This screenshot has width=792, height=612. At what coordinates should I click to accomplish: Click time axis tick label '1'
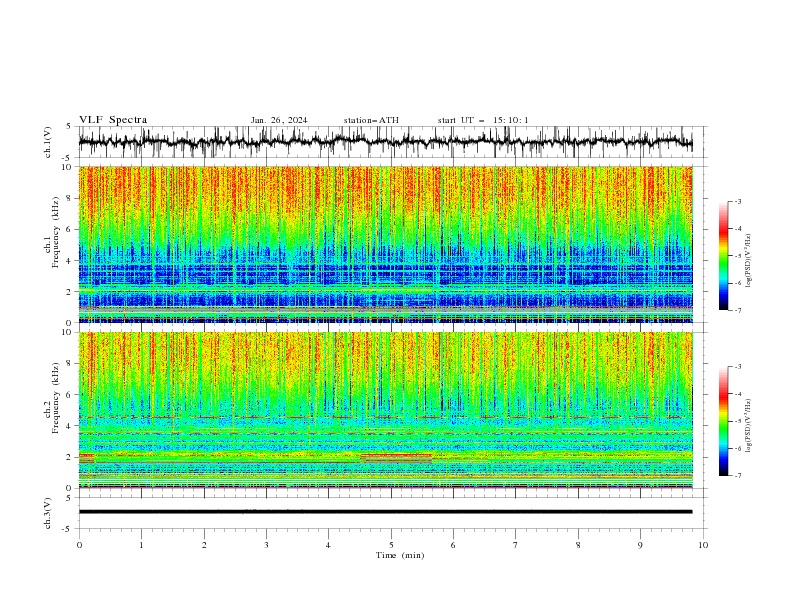[141, 545]
